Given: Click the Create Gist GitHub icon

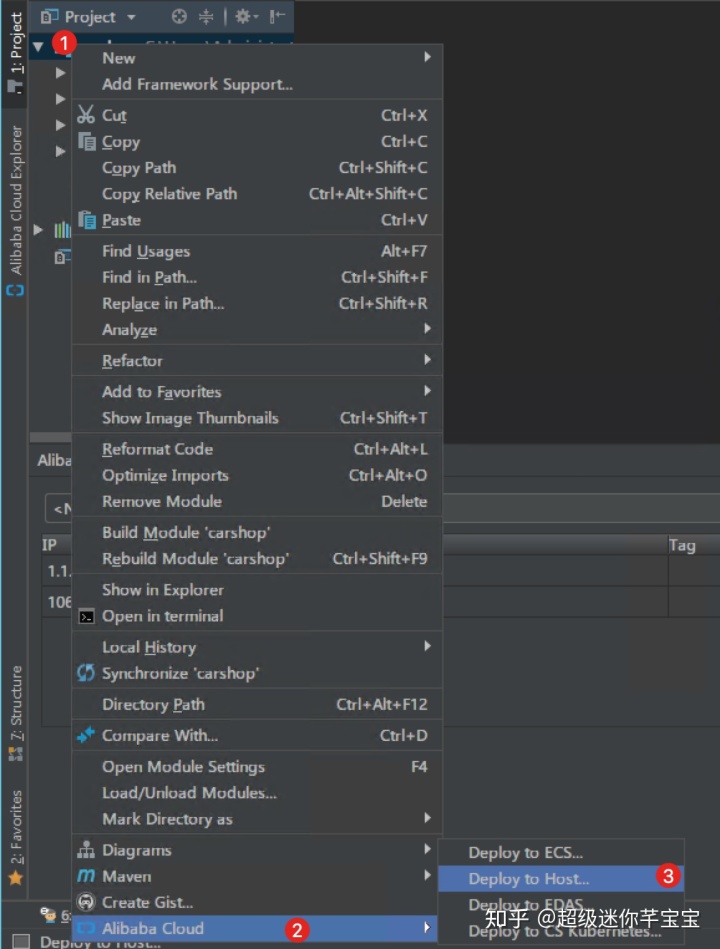Looking at the screenshot, I should [87, 902].
